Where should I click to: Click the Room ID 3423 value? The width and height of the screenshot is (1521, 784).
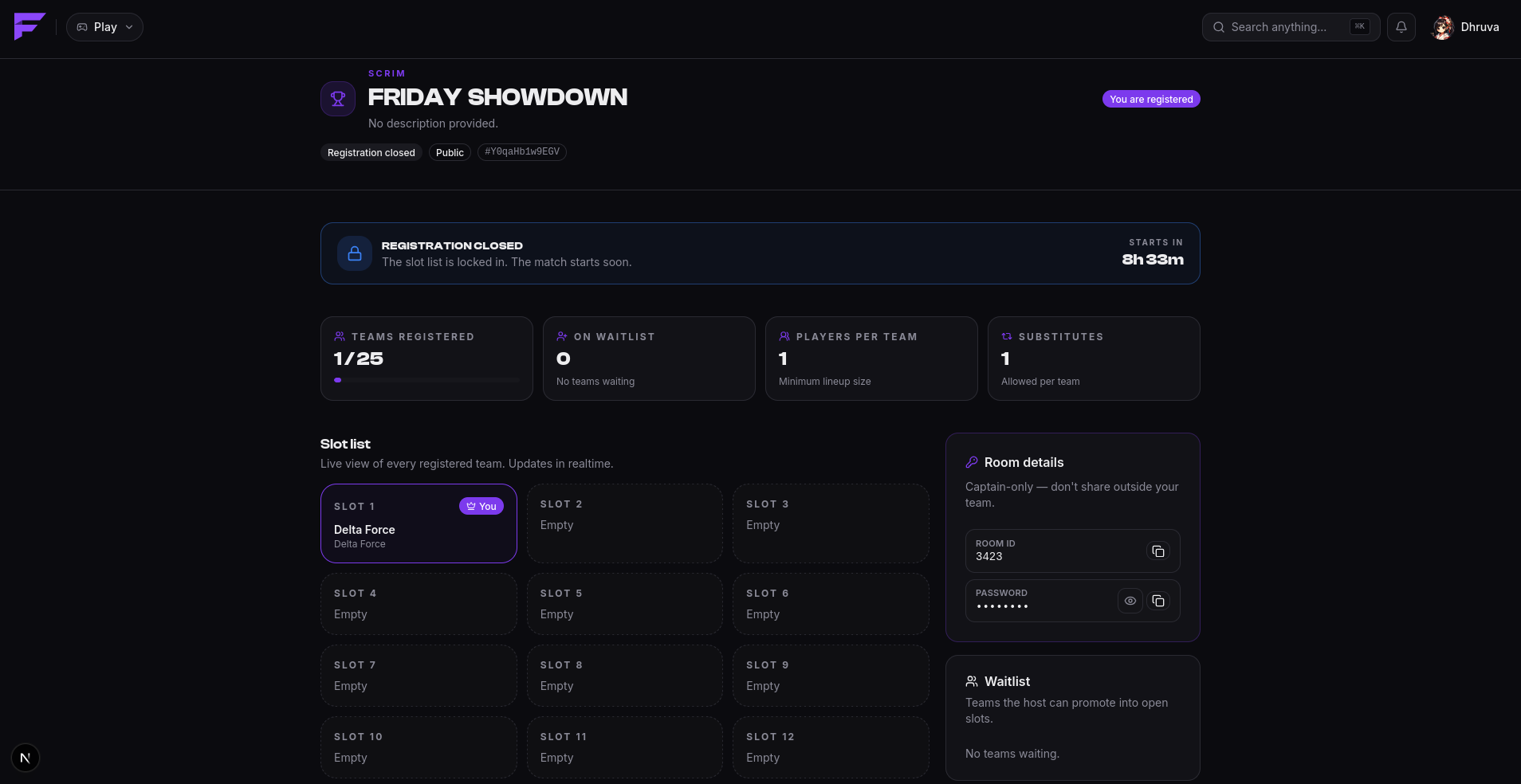pyautogui.click(x=989, y=556)
